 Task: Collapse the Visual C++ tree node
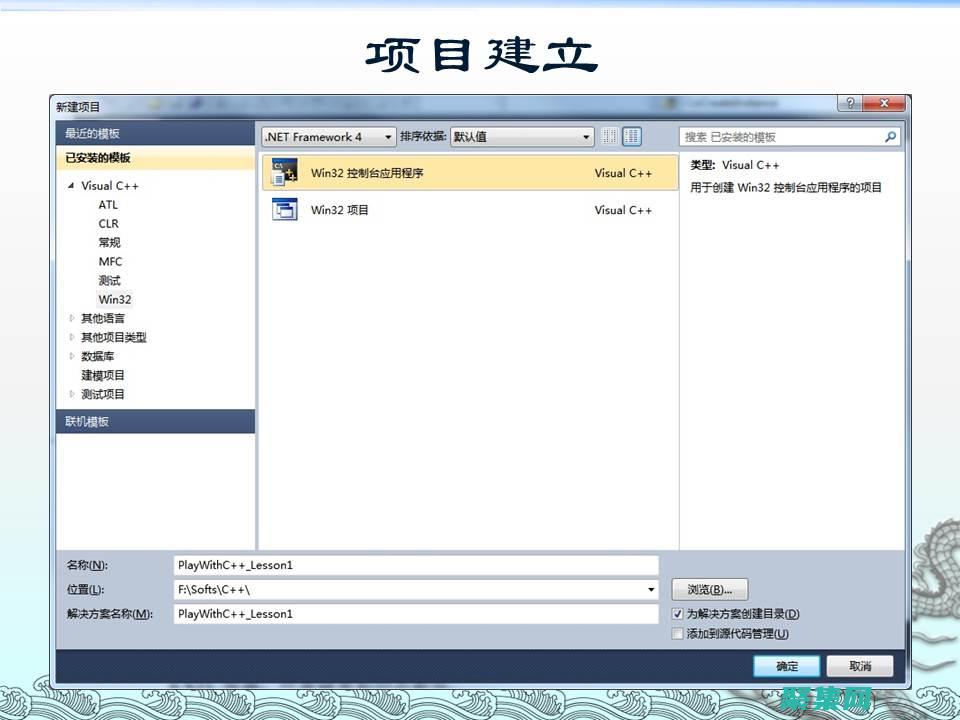[71, 186]
